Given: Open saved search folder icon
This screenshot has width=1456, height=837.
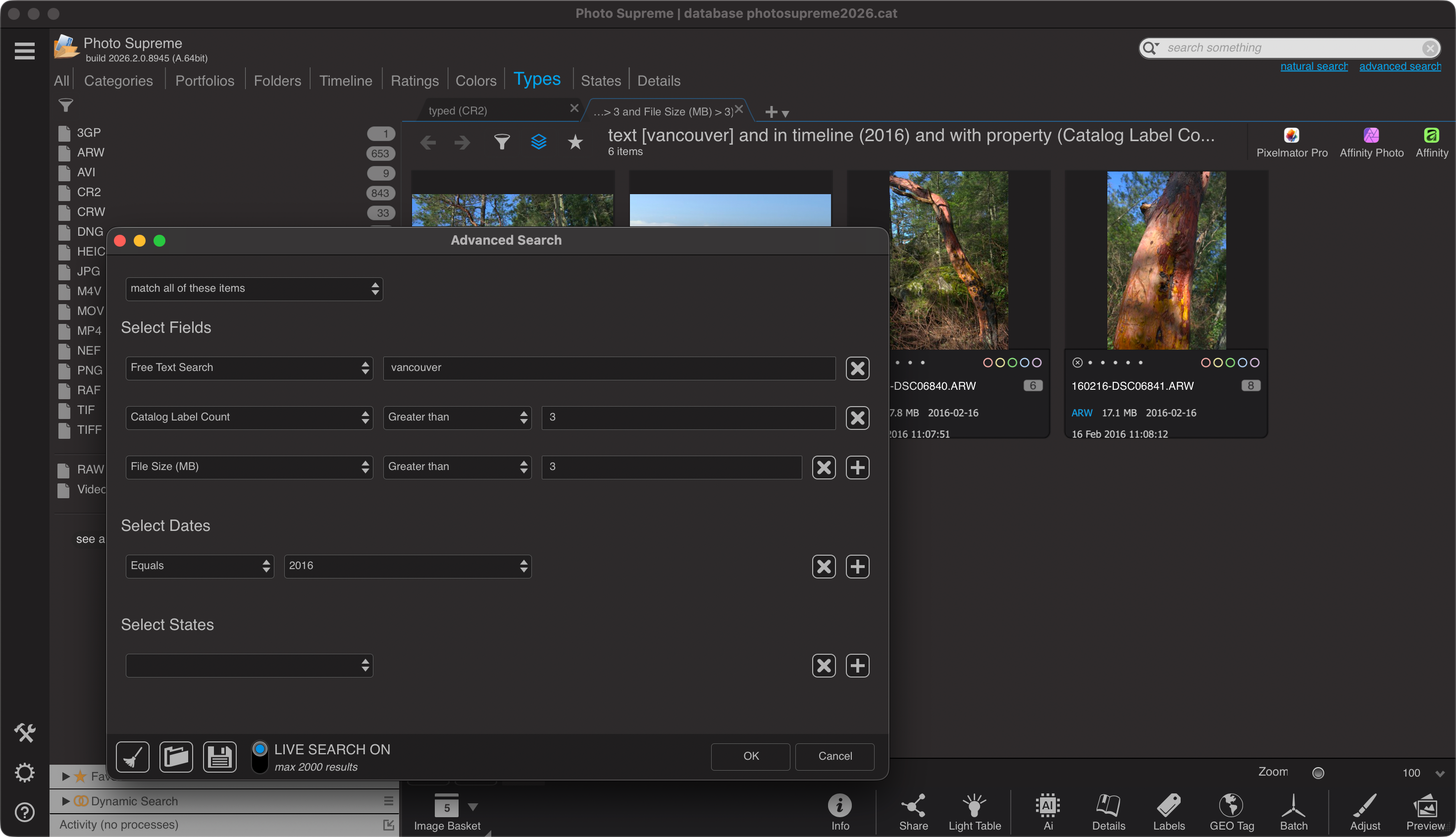Looking at the screenshot, I should tap(176, 757).
